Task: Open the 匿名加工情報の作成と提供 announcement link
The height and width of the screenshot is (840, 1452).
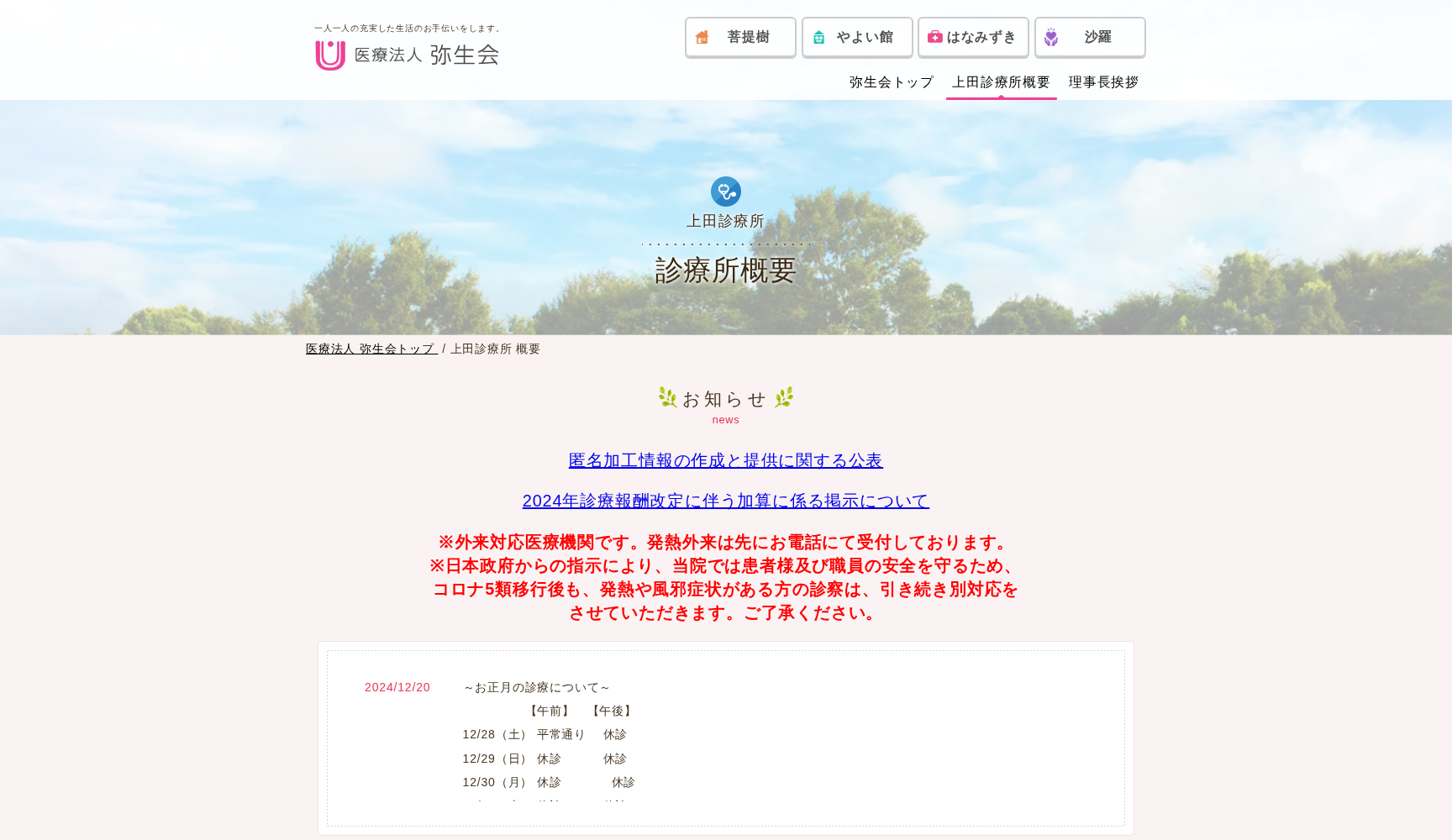Action: (x=726, y=460)
